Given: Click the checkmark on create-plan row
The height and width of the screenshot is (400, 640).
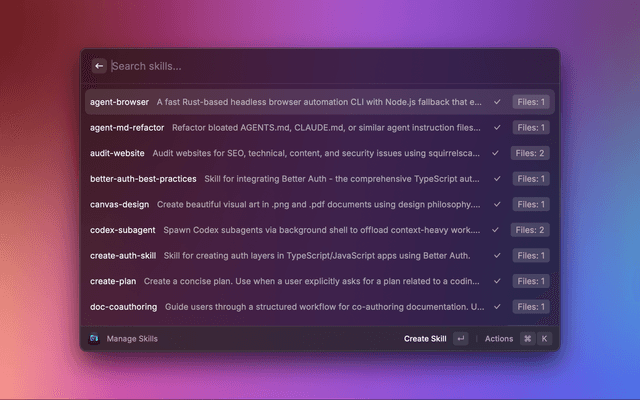Looking at the screenshot, I should click(497, 281).
